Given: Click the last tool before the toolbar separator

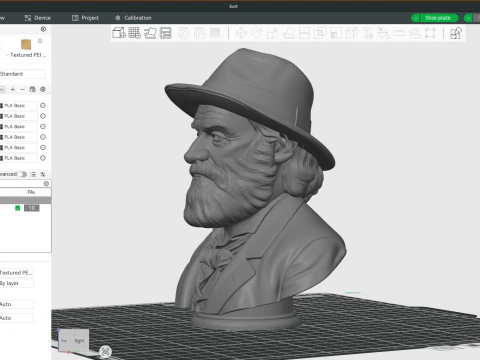Looking at the screenshot, I should tap(430, 33).
